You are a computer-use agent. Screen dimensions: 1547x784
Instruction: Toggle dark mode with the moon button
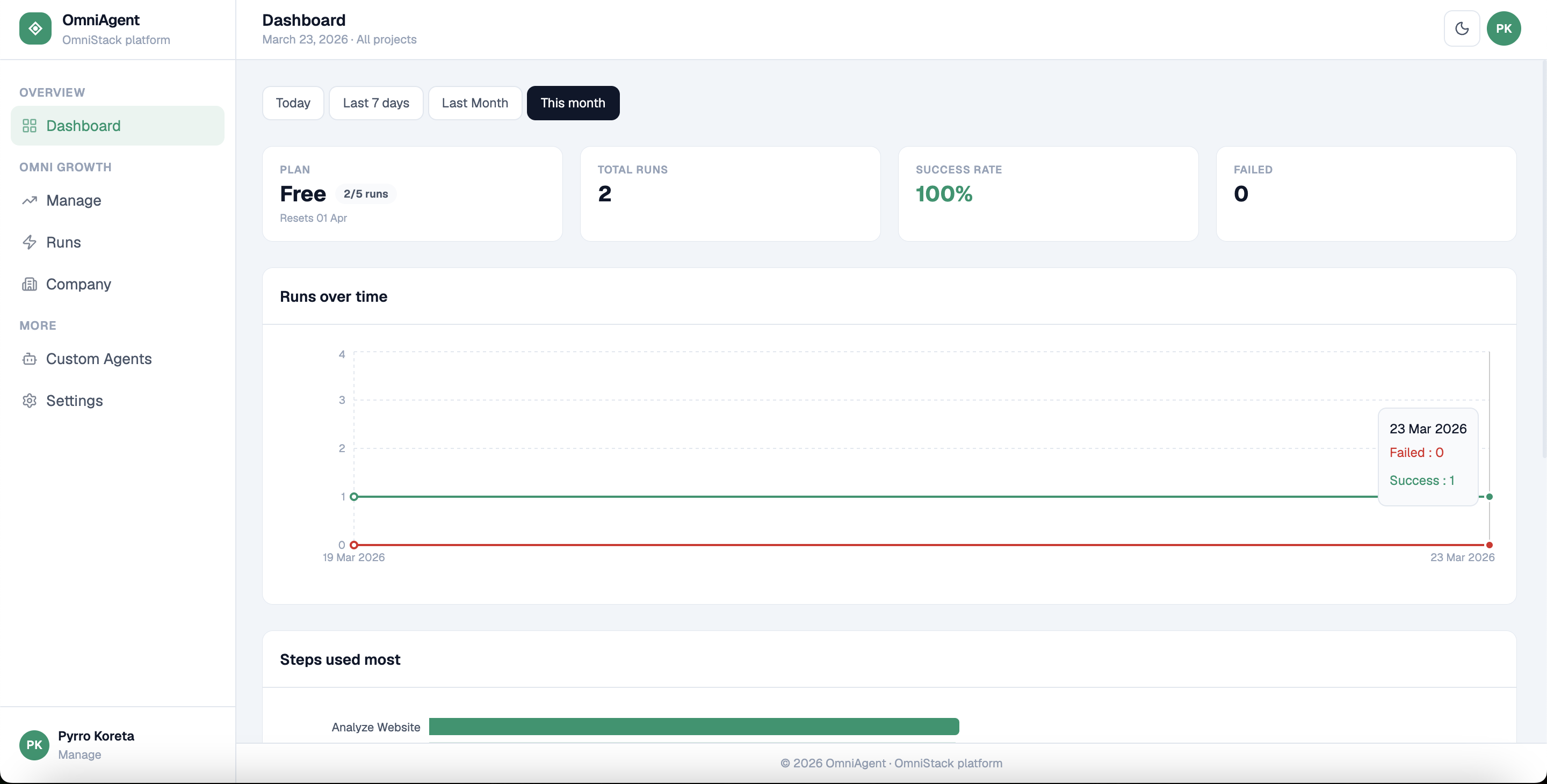click(1461, 29)
